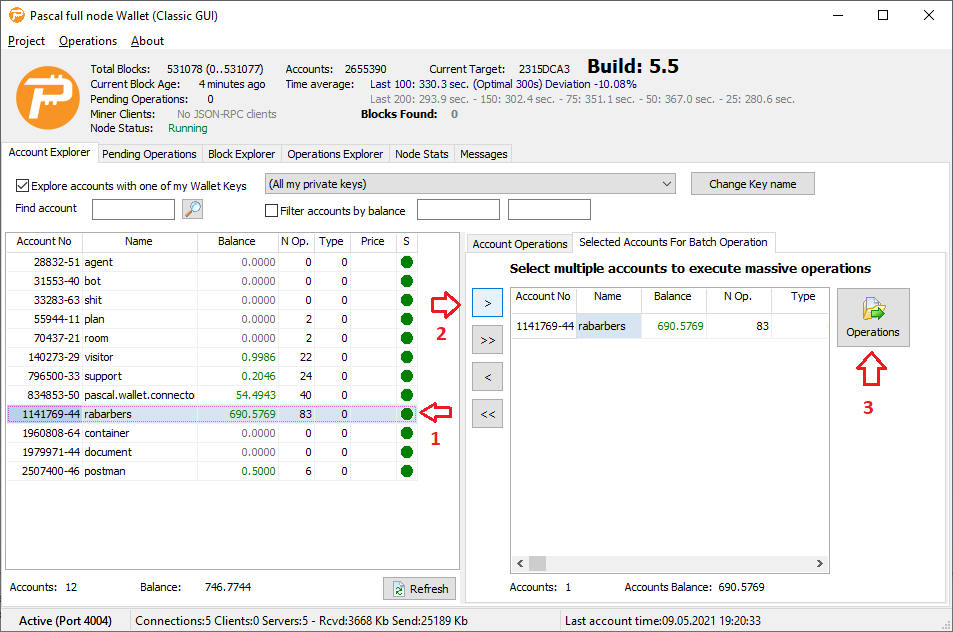Click Last account time in status bar

tap(662, 620)
